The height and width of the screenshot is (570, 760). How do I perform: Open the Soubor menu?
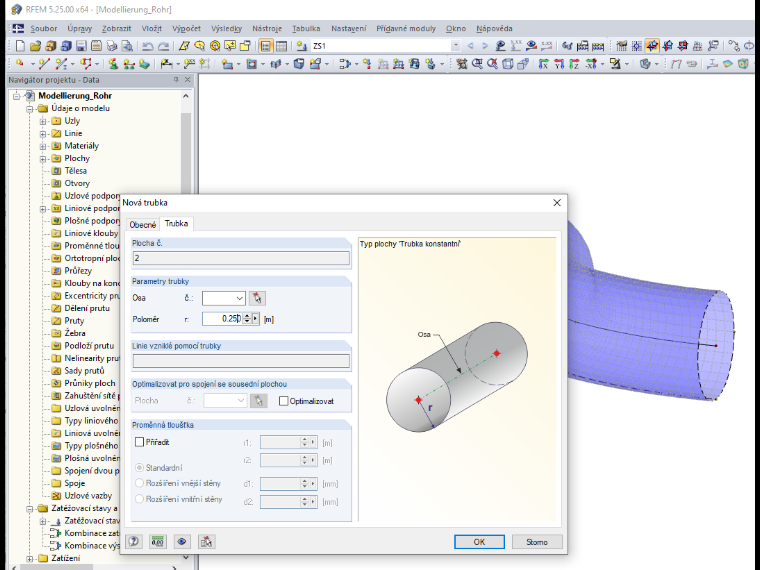44,29
